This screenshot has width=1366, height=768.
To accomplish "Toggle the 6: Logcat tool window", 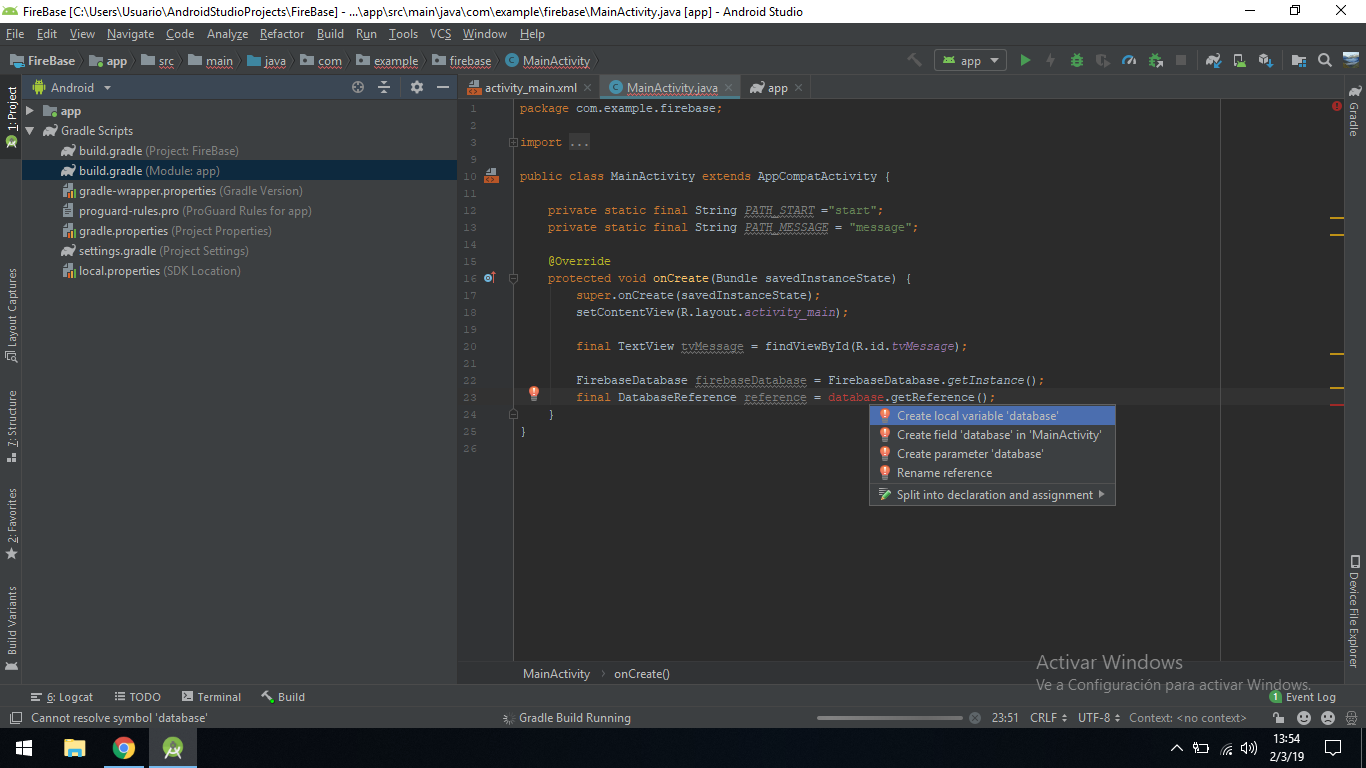I will point(62,697).
